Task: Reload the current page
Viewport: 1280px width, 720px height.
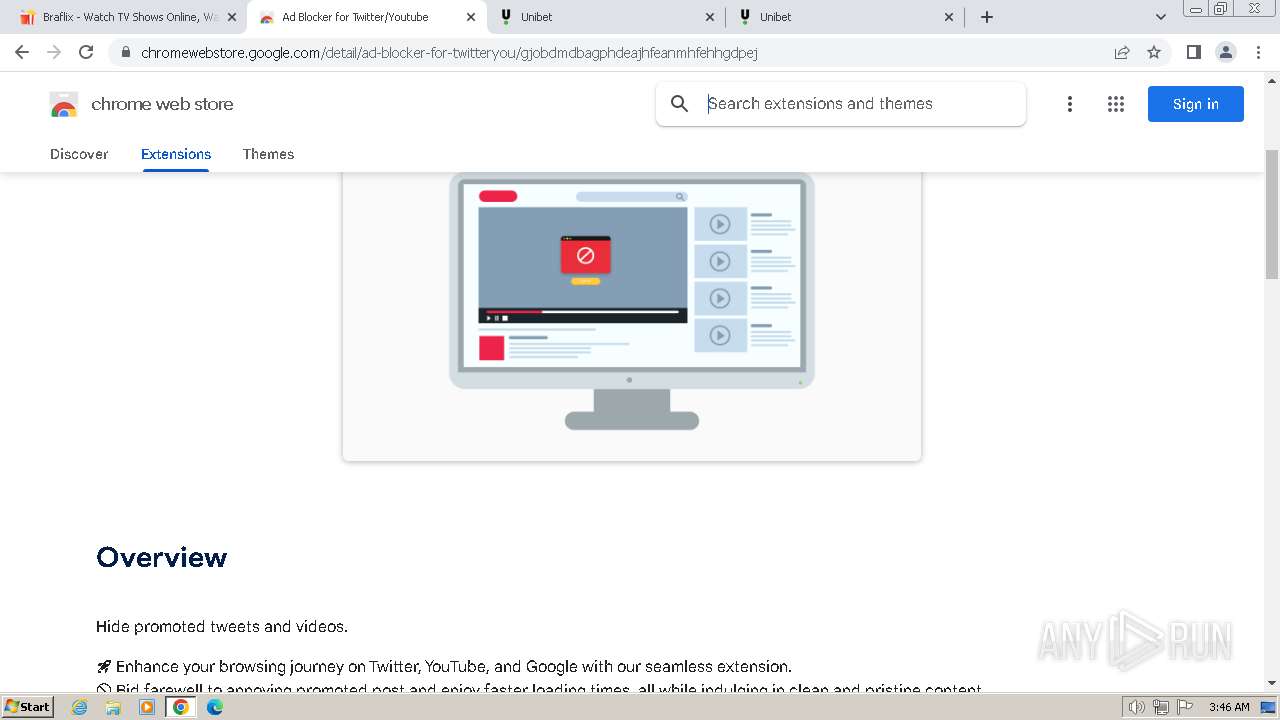Action: click(x=86, y=52)
